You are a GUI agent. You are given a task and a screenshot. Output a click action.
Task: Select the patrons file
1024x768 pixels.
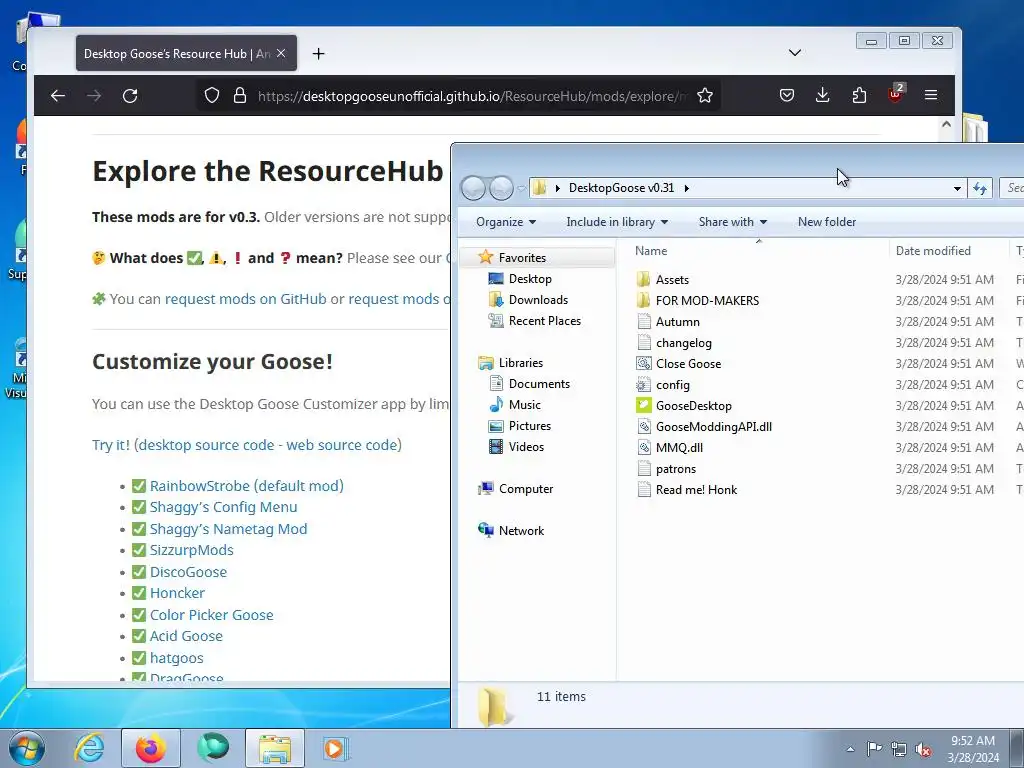[675, 469]
